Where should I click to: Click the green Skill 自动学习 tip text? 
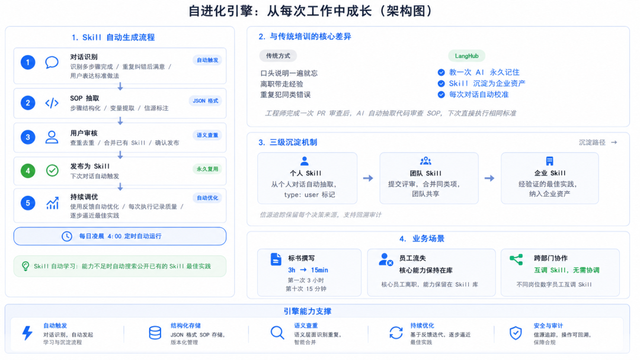(x=122, y=266)
